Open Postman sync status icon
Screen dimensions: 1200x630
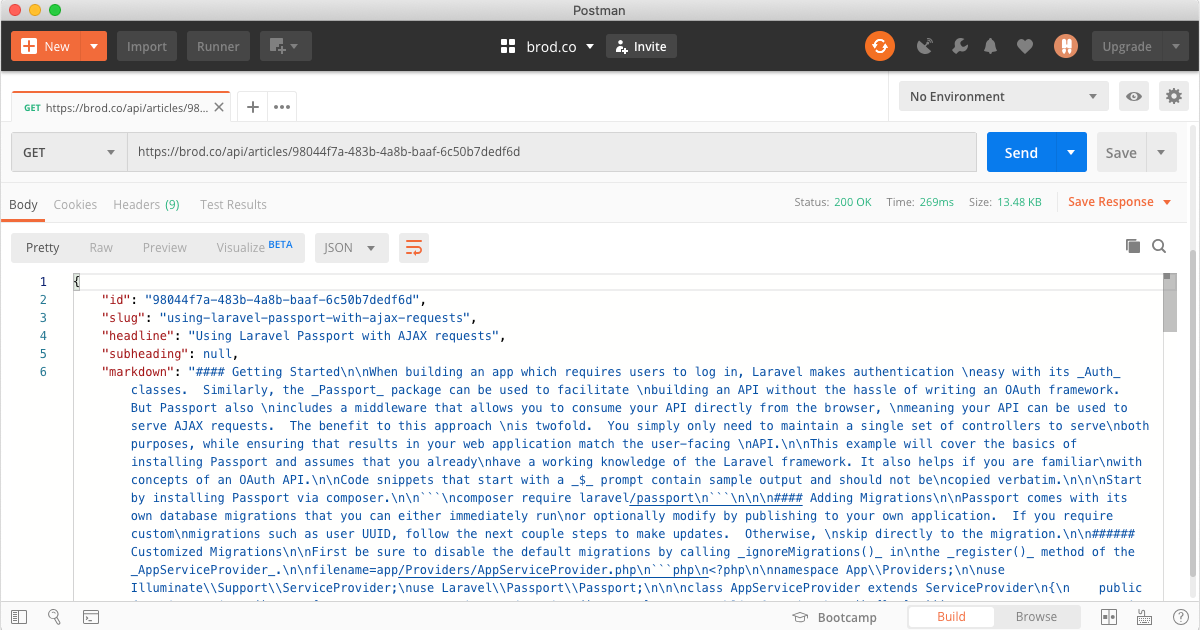pos(880,46)
